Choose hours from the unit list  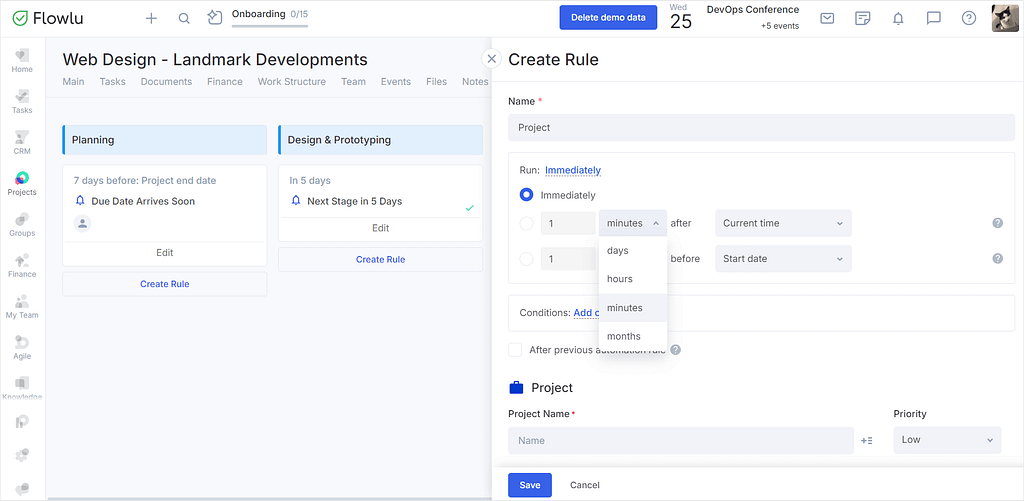coord(633,279)
